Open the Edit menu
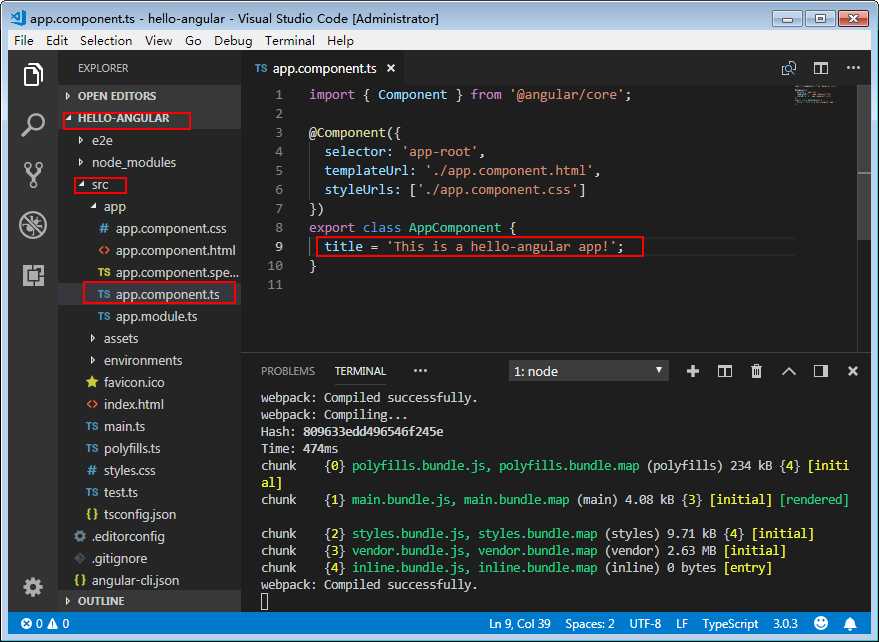The image size is (879, 642). (57, 41)
